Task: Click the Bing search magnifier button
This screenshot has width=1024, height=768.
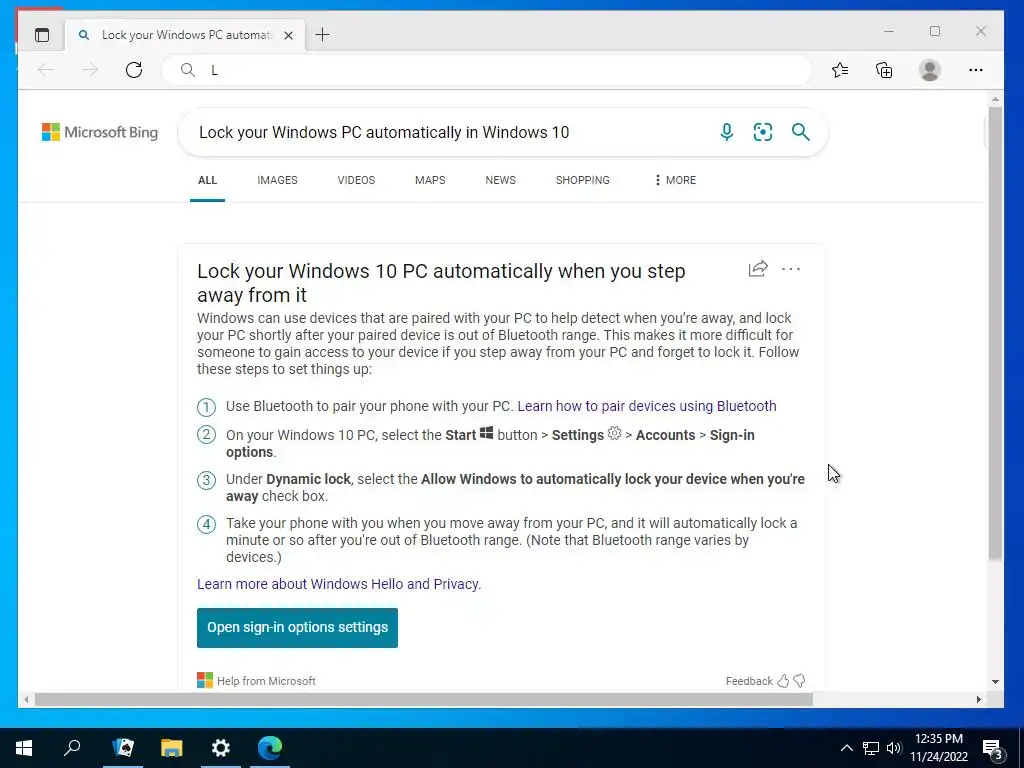Action: click(x=801, y=132)
